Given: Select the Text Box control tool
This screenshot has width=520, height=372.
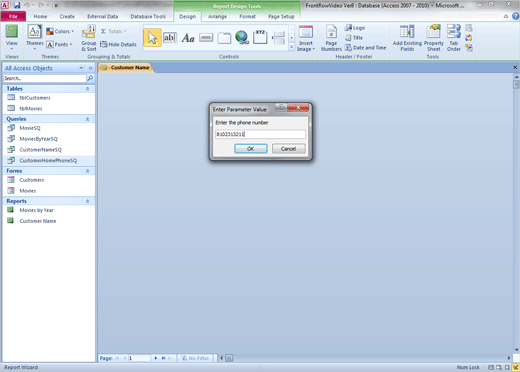Looking at the screenshot, I should tap(169, 38).
